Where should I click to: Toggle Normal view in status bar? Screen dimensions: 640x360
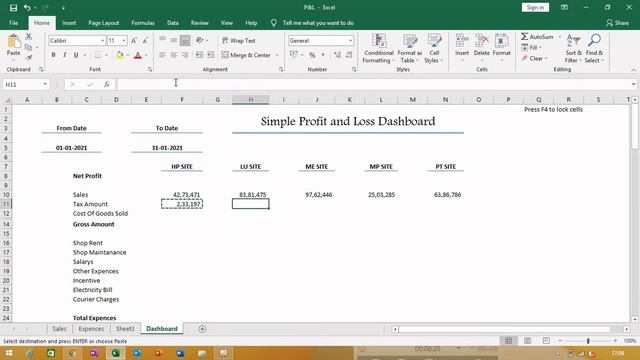(x=508, y=341)
